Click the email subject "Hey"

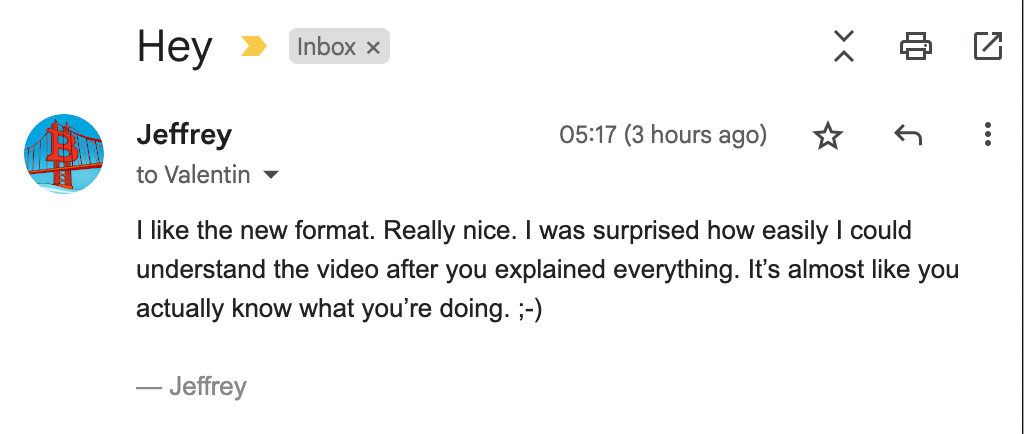(x=174, y=47)
